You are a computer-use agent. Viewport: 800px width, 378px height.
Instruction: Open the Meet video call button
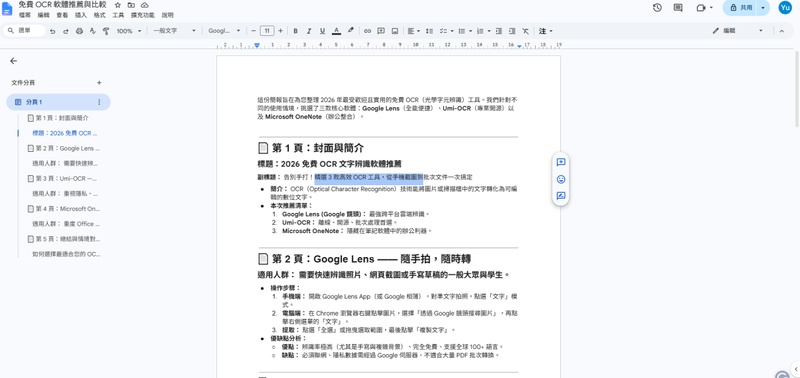704,8
